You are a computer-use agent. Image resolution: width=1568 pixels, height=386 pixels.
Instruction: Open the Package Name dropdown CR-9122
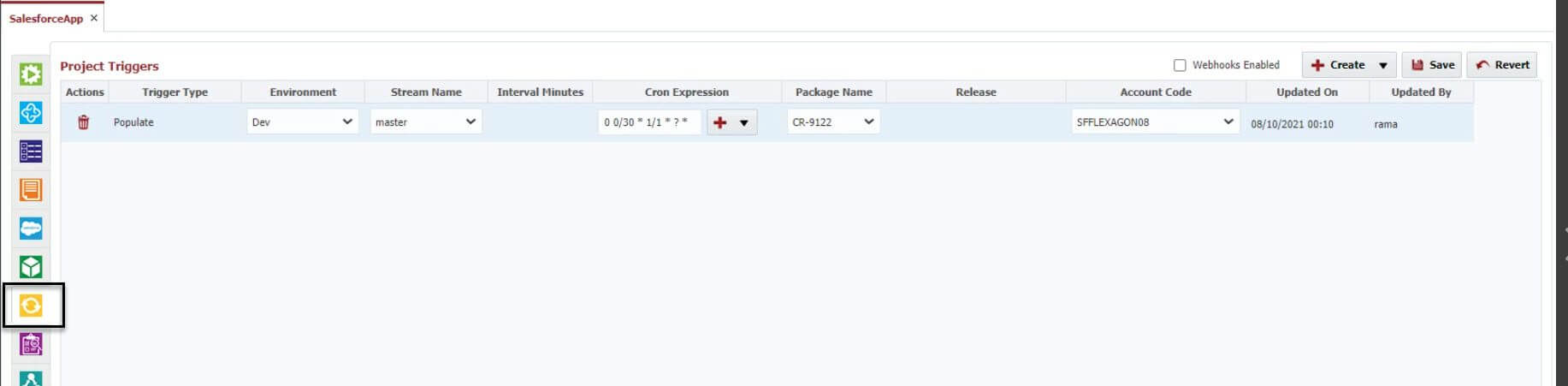[832, 122]
